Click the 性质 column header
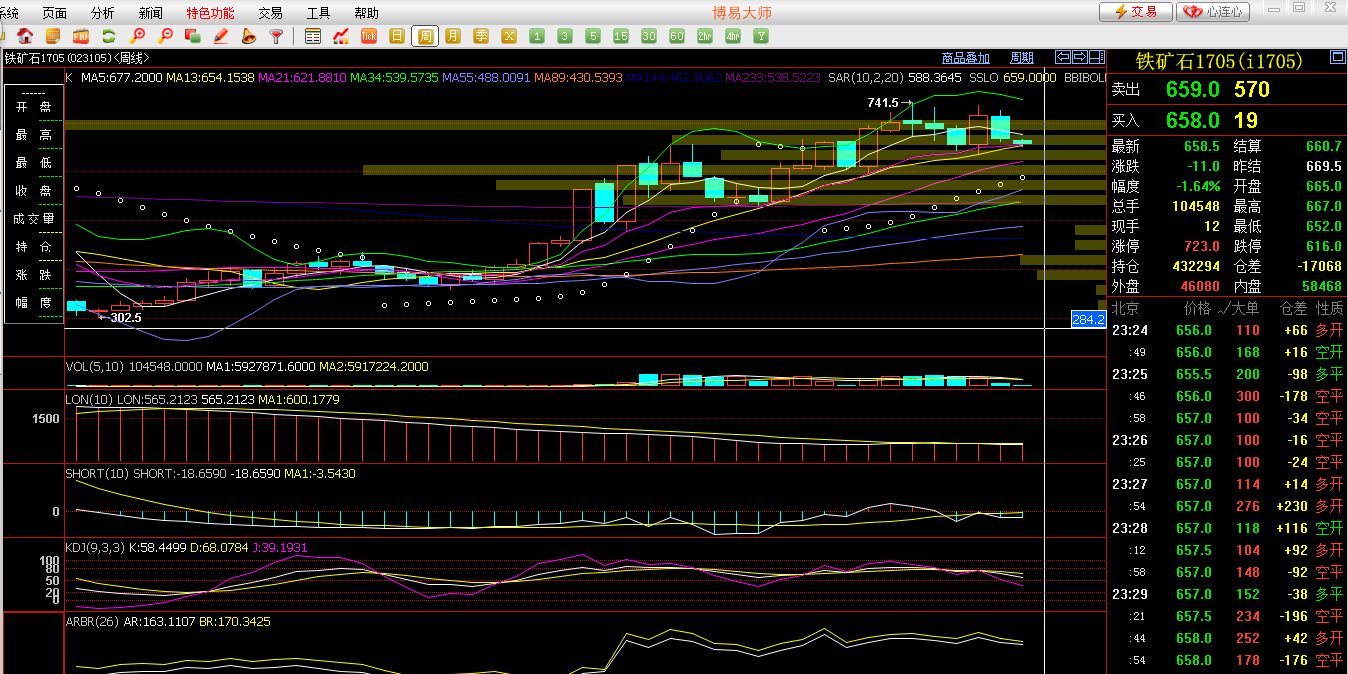 coord(1329,308)
